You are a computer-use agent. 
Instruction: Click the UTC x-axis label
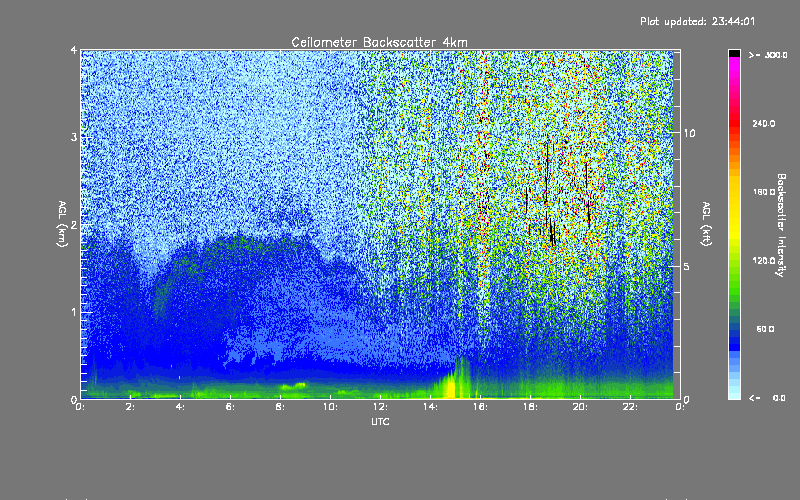tap(380, 421)
